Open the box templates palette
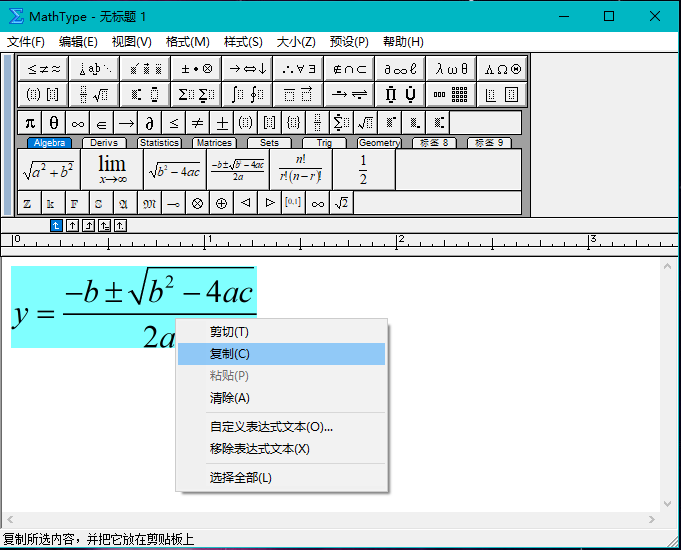Screen dimensions: 681x550 [502, 94]
